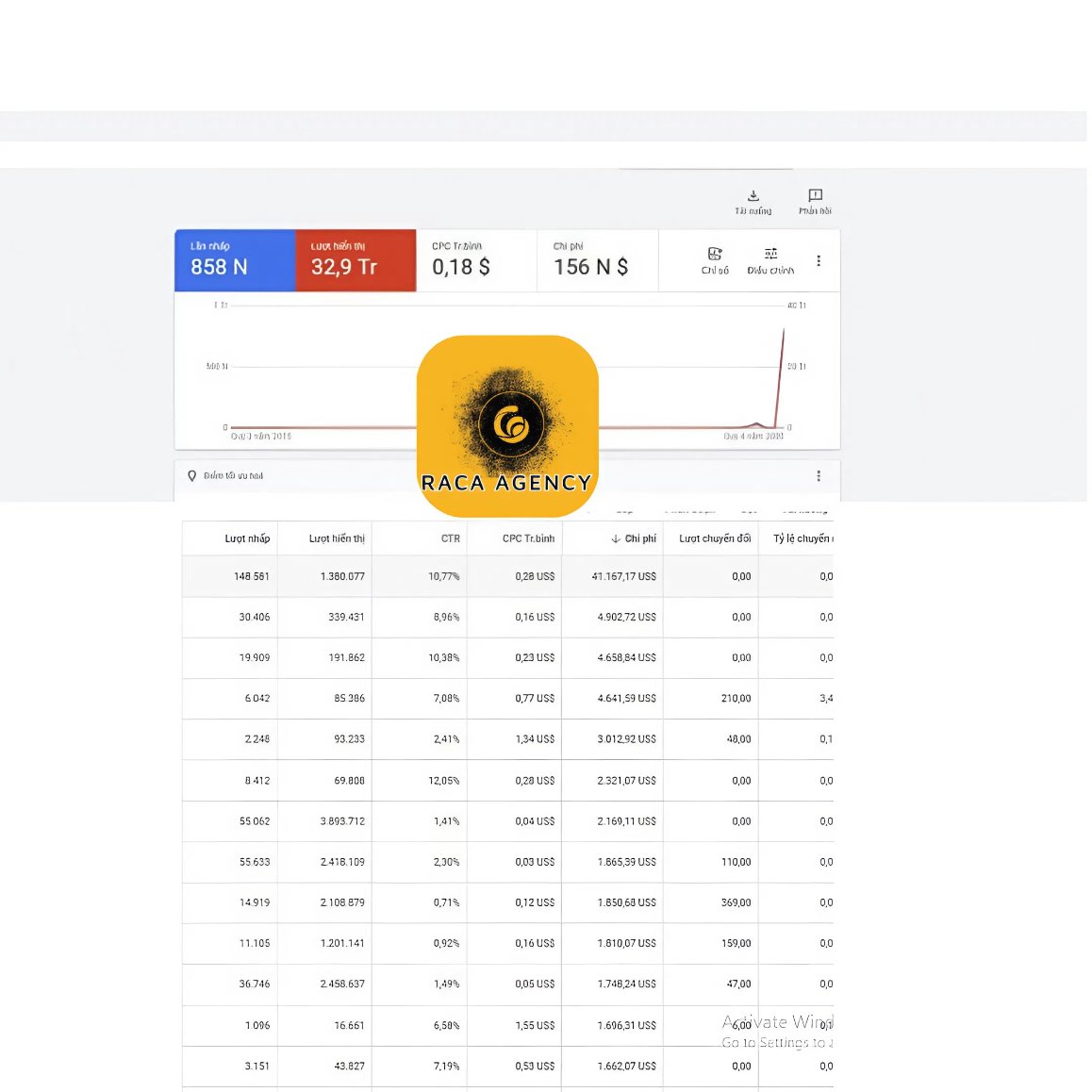Viewport: 1092px width, 1092px height.
Task: Click the clicks cell 30.406
Action: pos(255,617)
